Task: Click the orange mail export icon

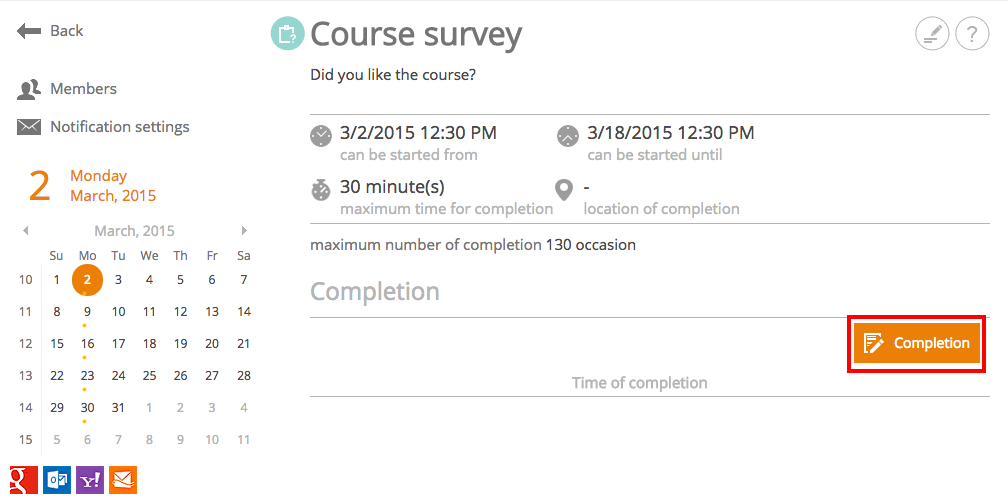Action: 123,480
